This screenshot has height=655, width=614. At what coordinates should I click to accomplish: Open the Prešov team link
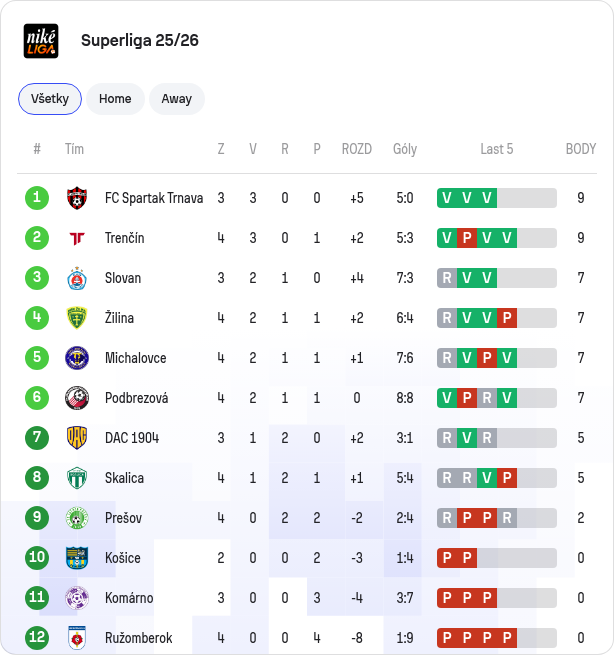pos(123,518)
